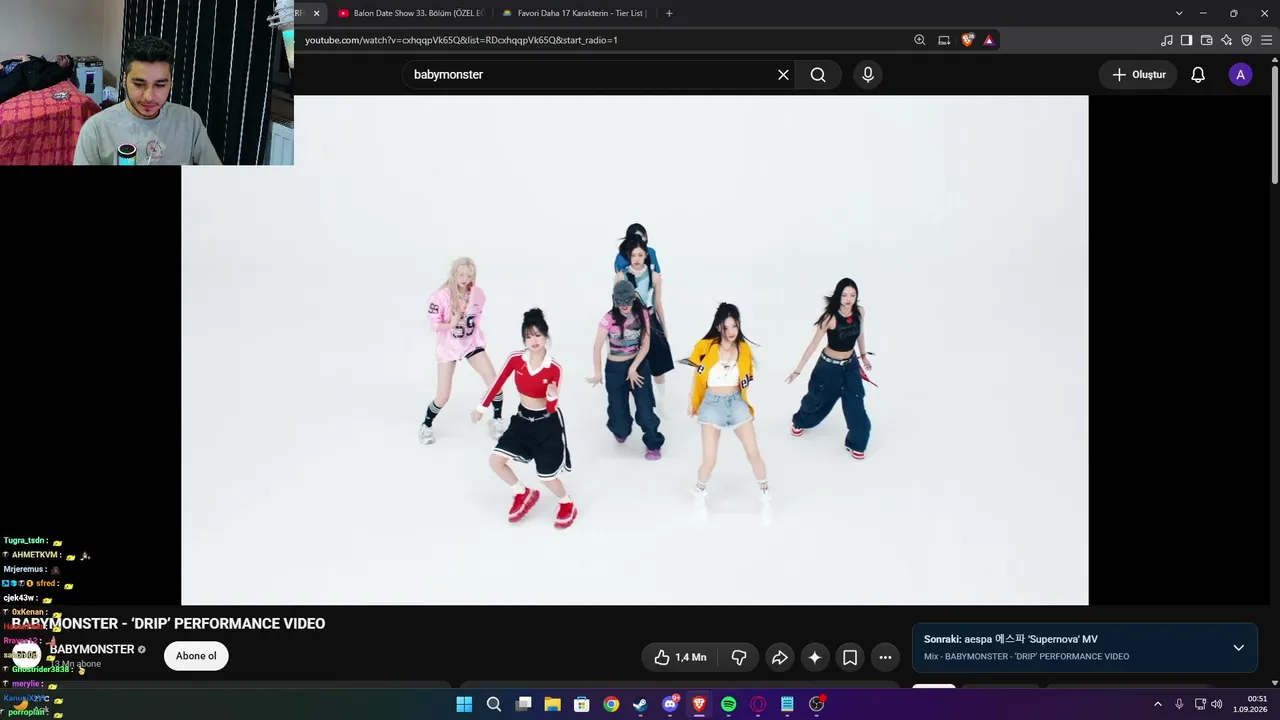Open the browser hamburger main menu
Screen dimensions: 1280x720
tap(1267, 40)
